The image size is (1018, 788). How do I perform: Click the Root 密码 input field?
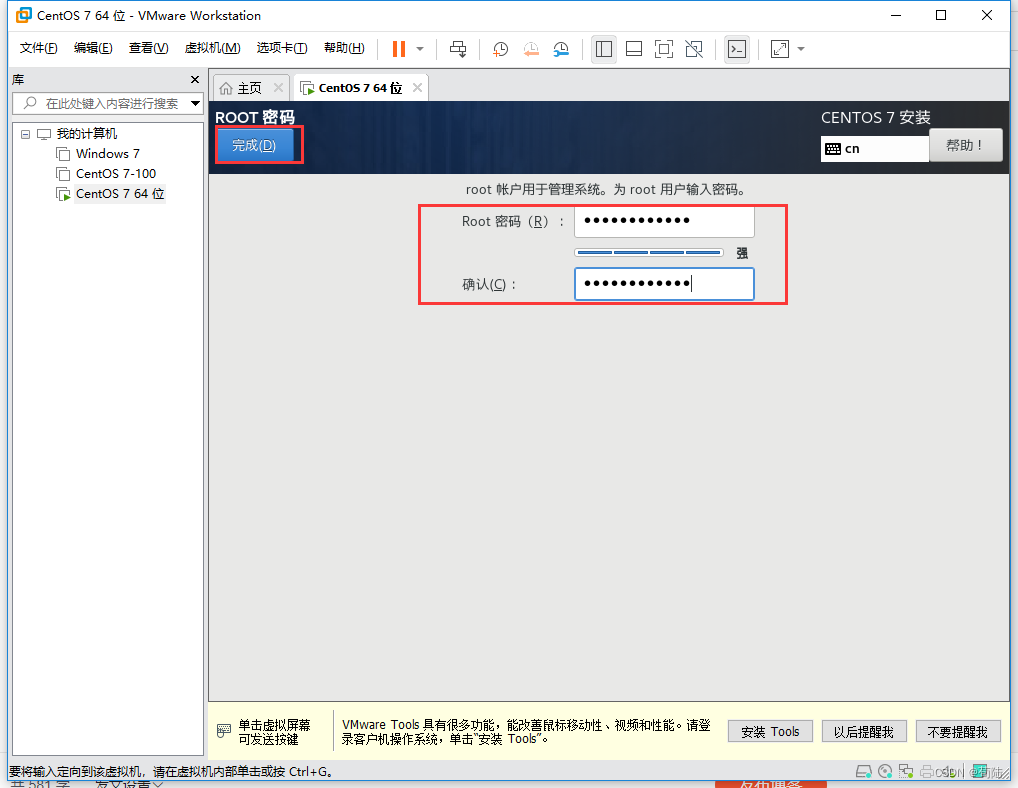(x=664, y=222)
